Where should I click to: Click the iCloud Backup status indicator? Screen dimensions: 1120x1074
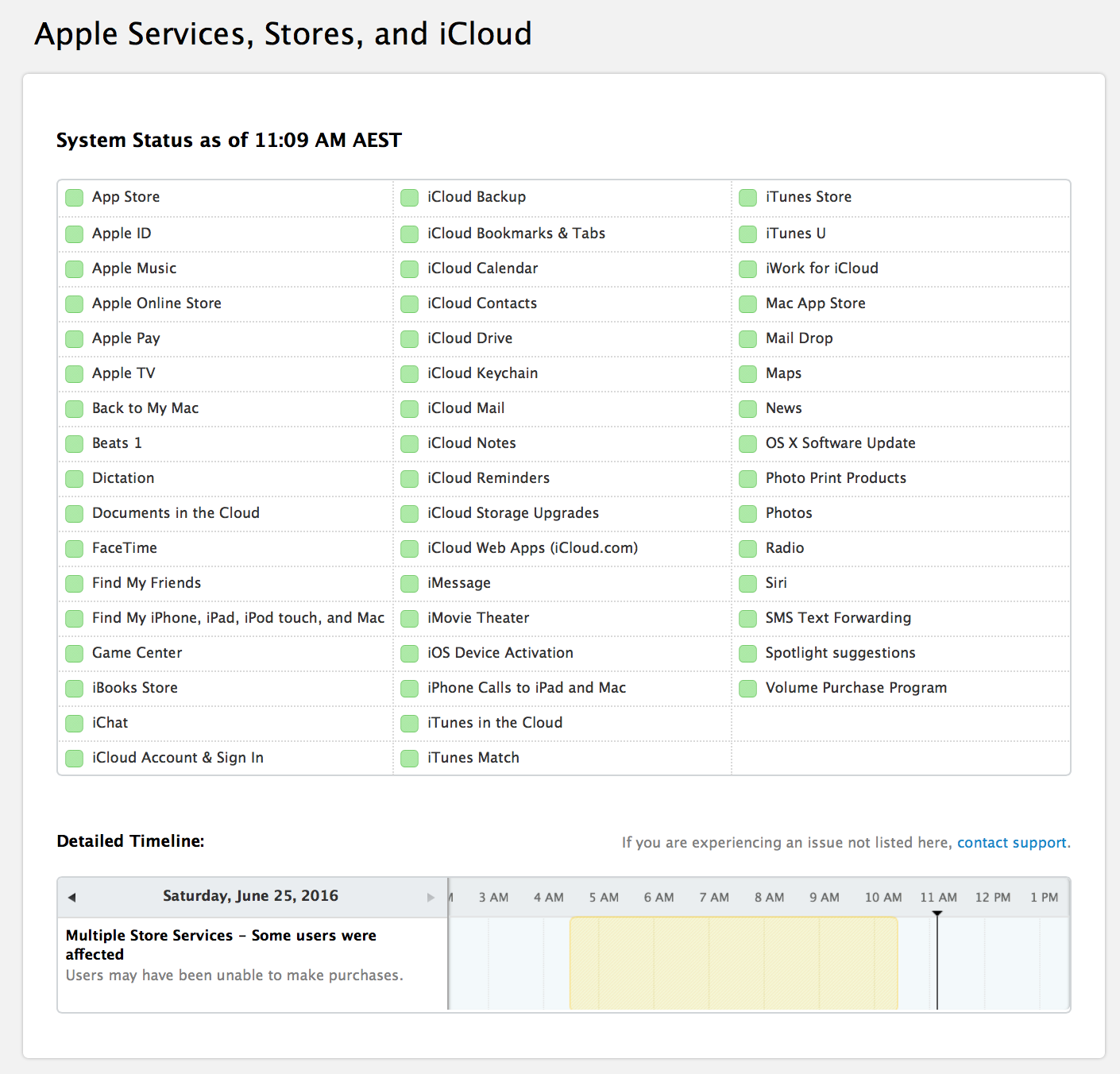click(410, 198)
